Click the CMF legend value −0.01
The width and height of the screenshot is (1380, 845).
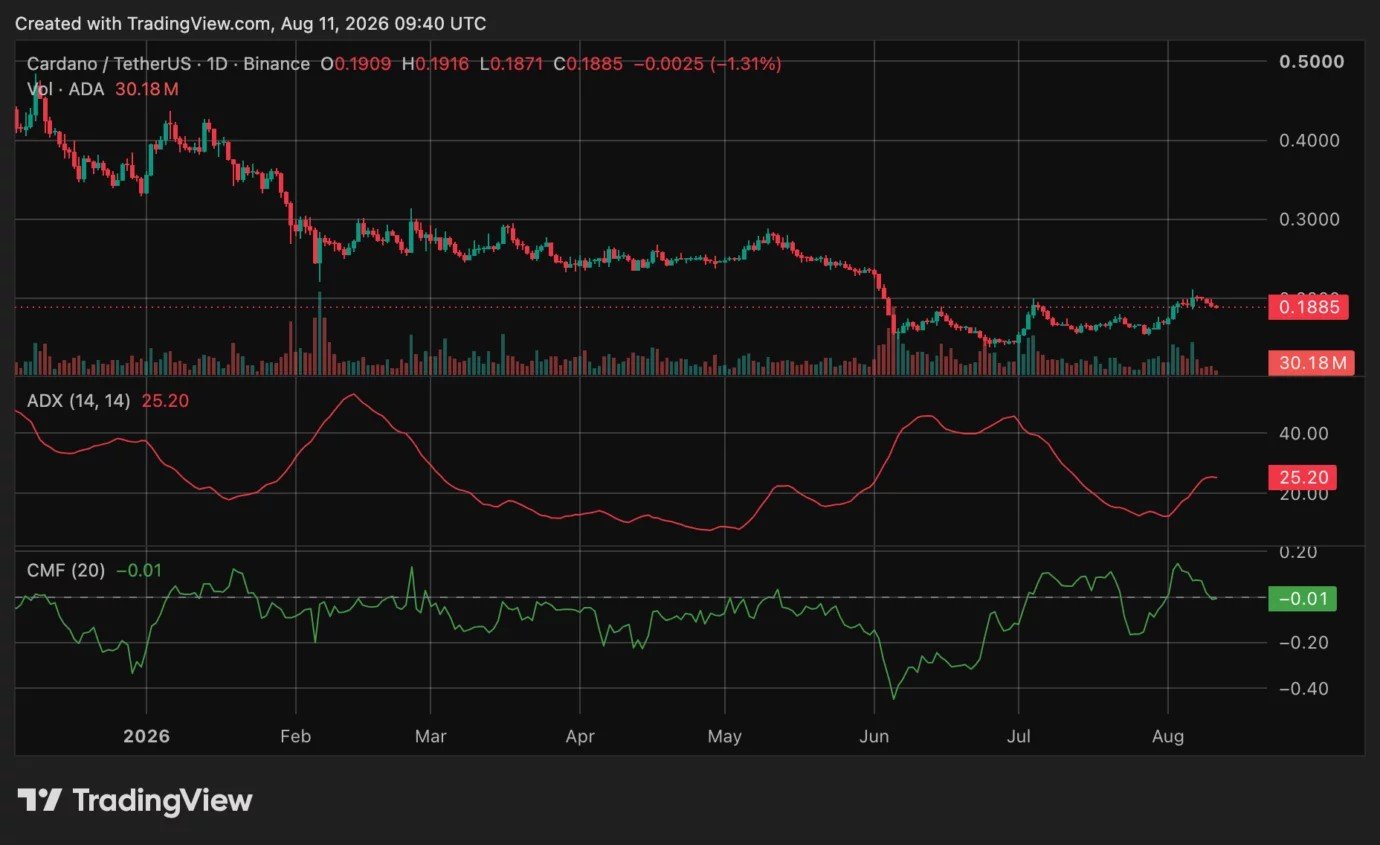pos(139,571)
